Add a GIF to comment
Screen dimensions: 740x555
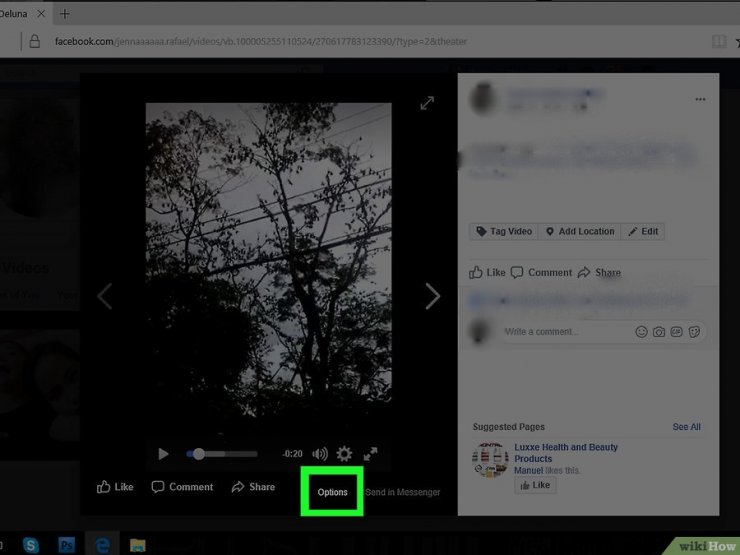click(x=676, y=332)
